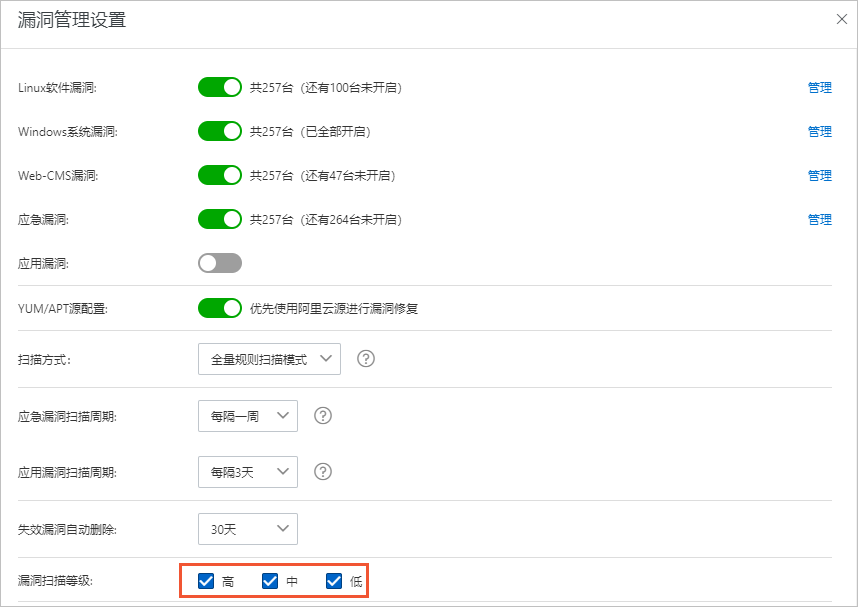Enable the 应用漏洞 switch

(220, 263)
